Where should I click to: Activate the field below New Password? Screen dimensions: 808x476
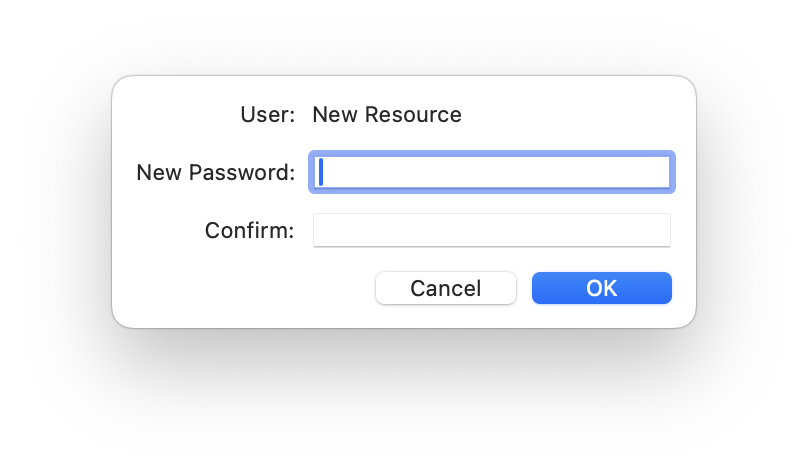tap(492, 230)
